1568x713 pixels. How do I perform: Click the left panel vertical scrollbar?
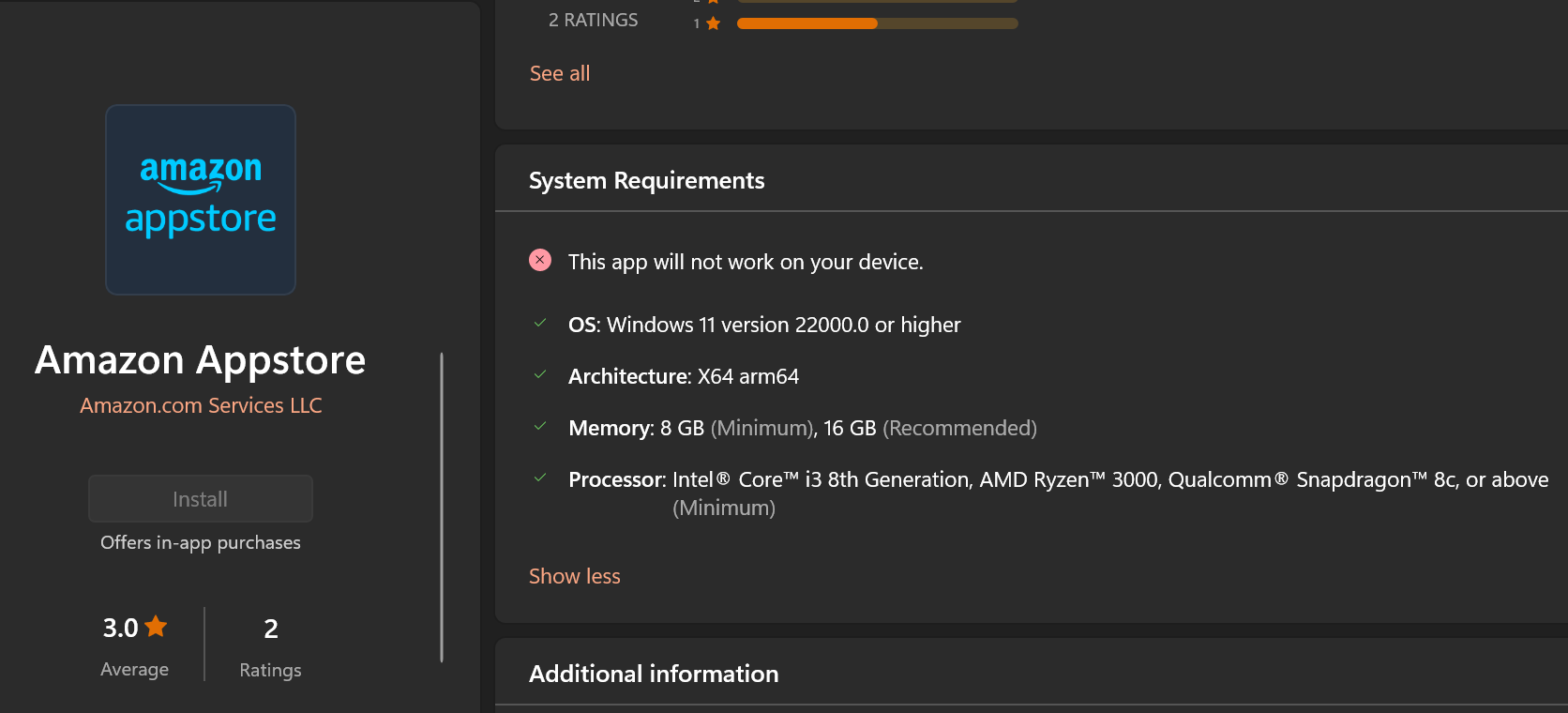(442, 507)
